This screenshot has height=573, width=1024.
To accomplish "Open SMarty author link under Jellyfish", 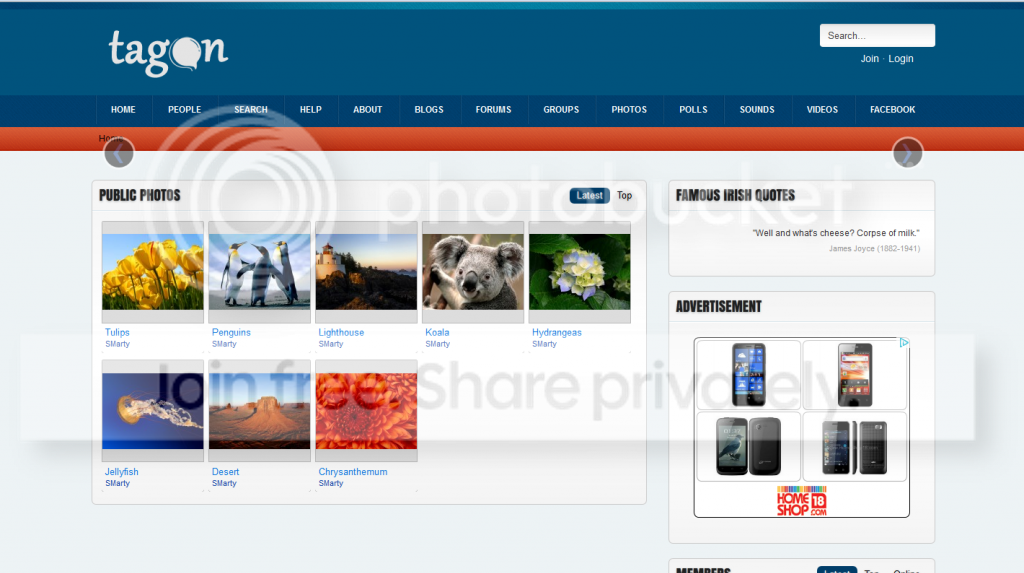I will click(118, 483).
